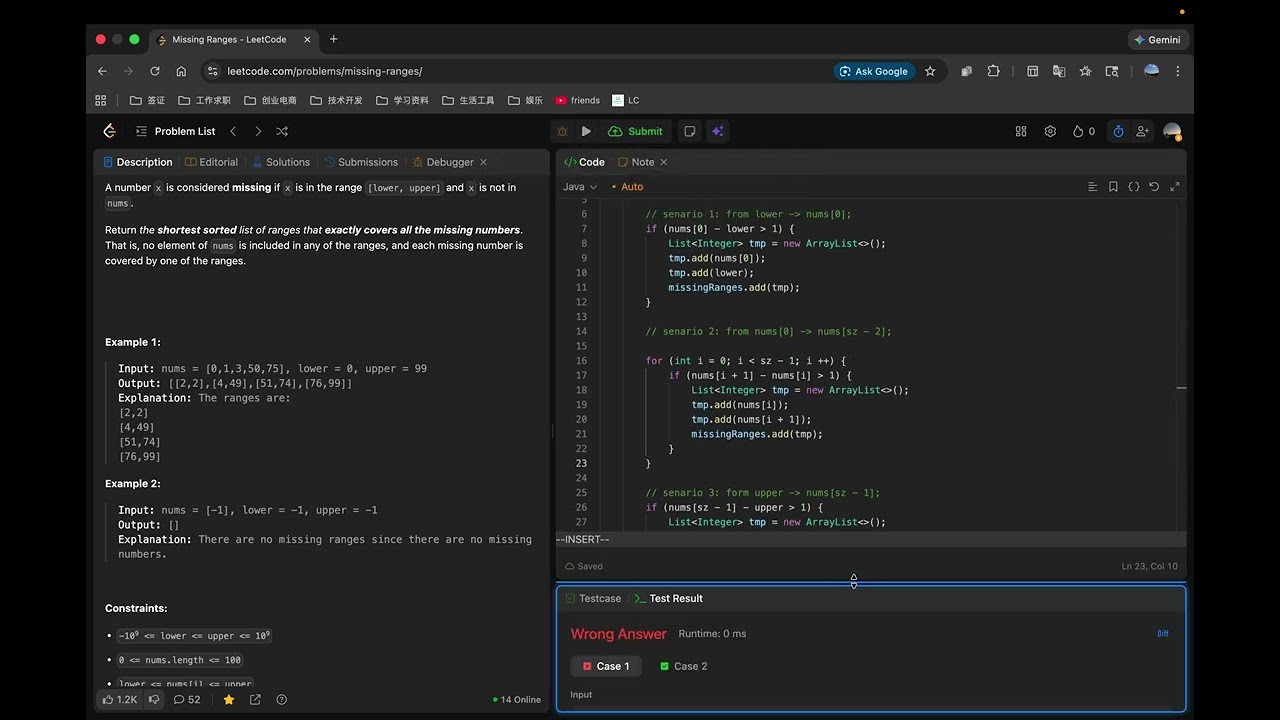The height and width of the screenshot is (720, 1280).
Task: Open the Problem List panel
Action: click(175, 131)
